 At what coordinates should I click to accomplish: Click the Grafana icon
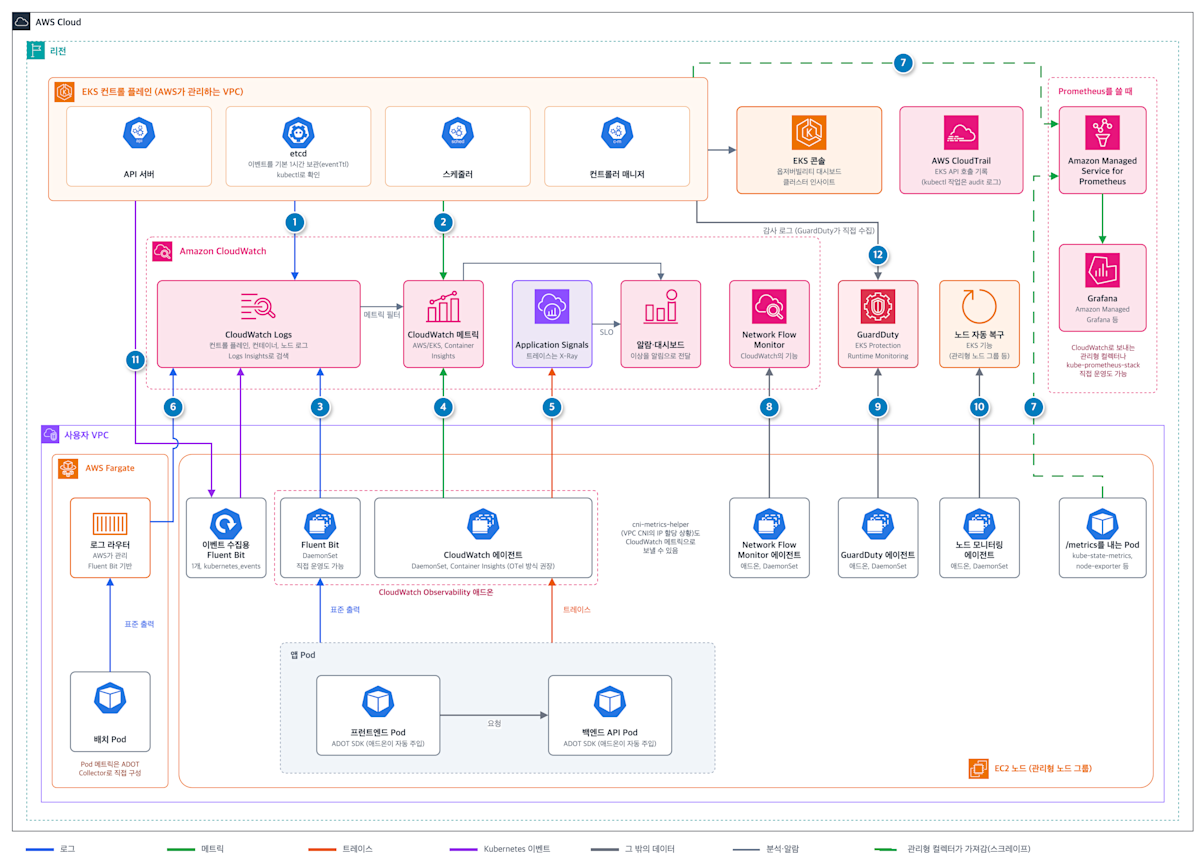1102,270
